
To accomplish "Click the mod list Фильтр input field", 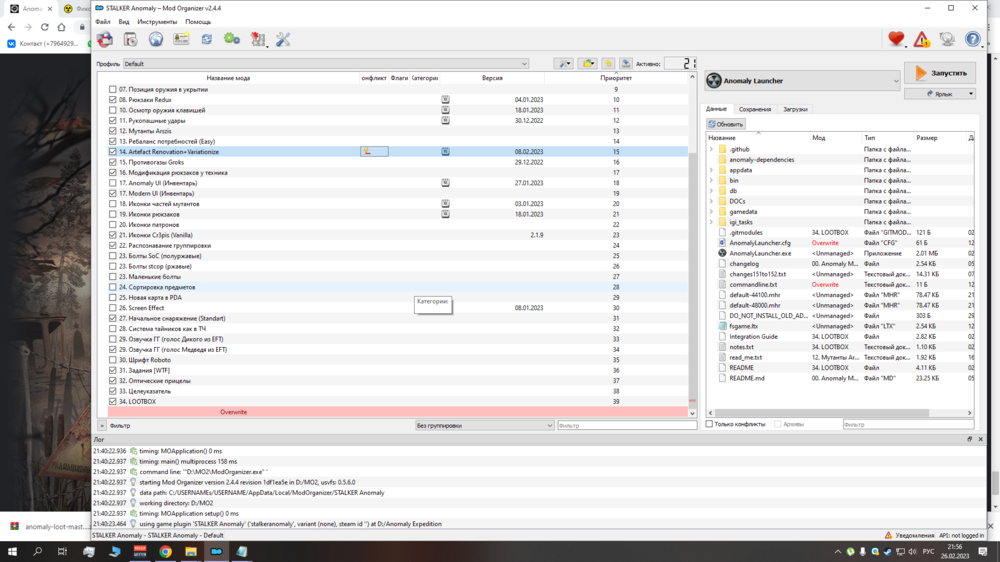I will pyautogui.click(x=626, y=426).
